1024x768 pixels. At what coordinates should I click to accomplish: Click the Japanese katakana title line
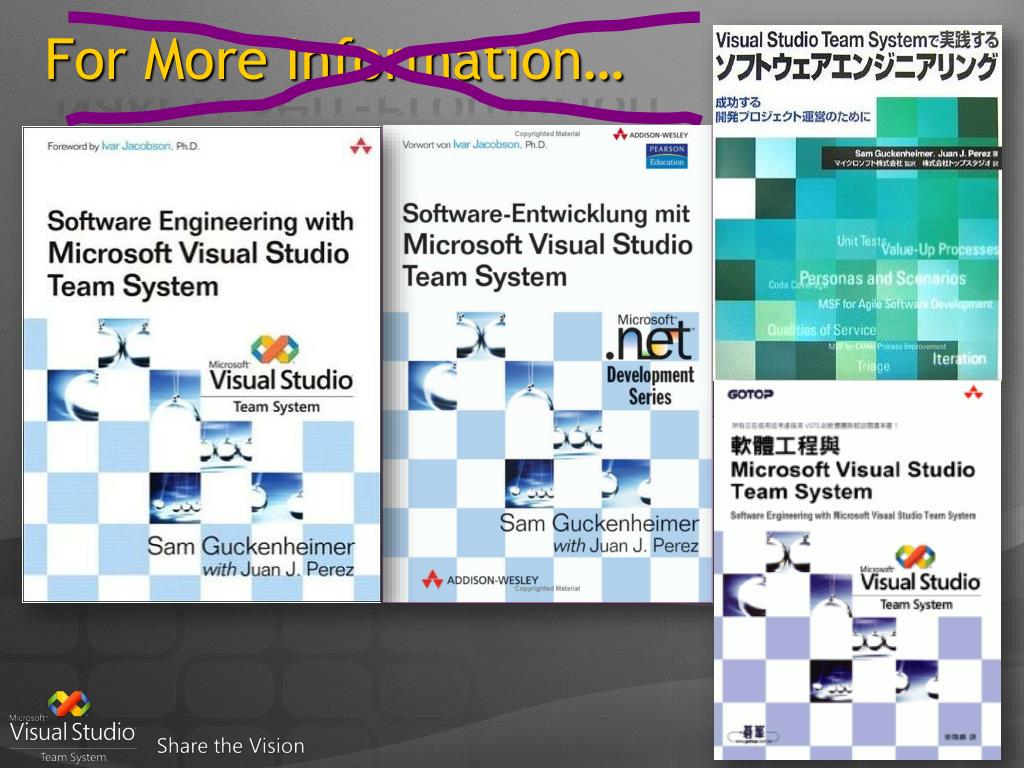856,68
